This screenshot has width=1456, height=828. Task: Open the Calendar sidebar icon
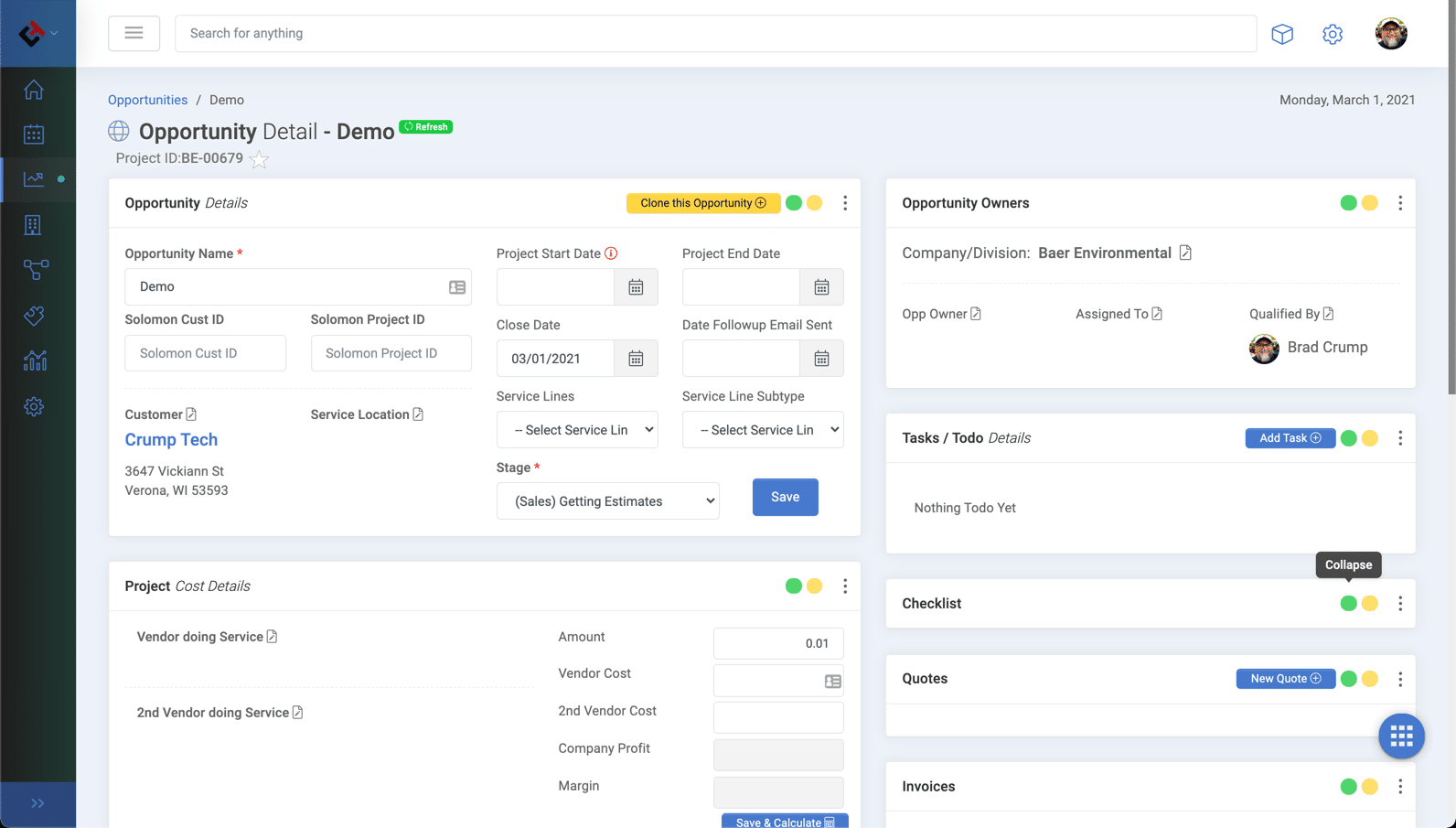(x=34, y=134)
